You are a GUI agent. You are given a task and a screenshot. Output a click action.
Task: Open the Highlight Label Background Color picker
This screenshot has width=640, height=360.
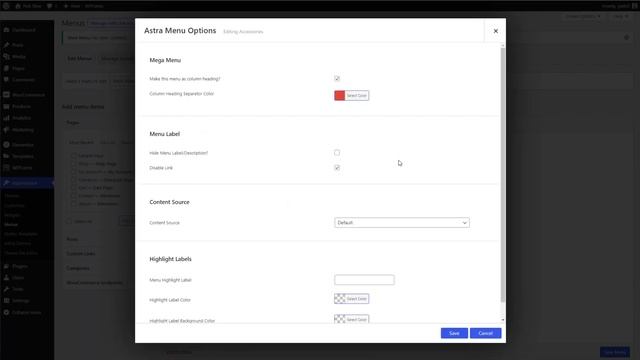click(351, 319)
